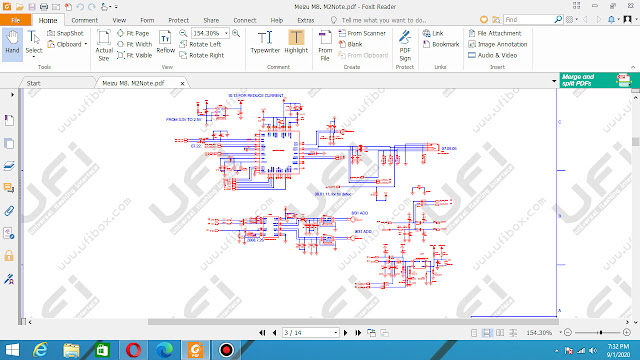This screenshot has width=640, height=360.
Task: Take a SnapShot of the page
Action: point(65,33)
